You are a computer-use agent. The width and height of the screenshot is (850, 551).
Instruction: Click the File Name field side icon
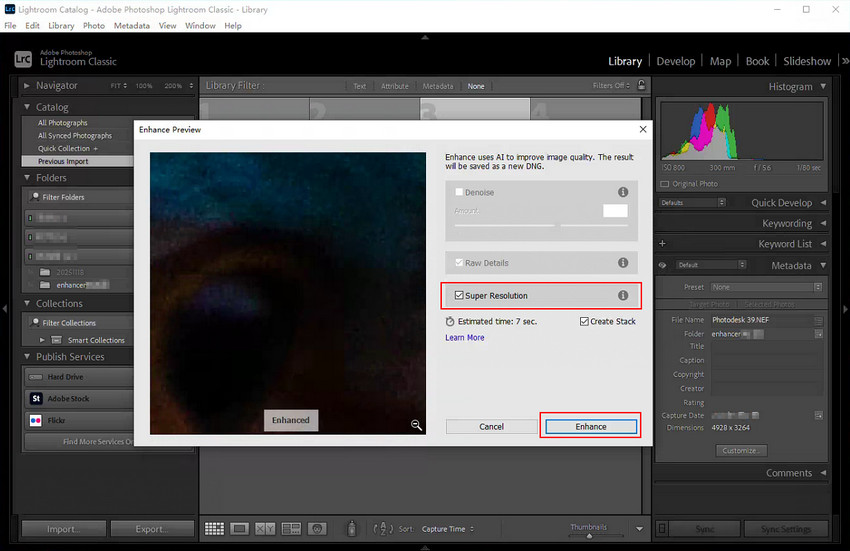tap(818, 321)
